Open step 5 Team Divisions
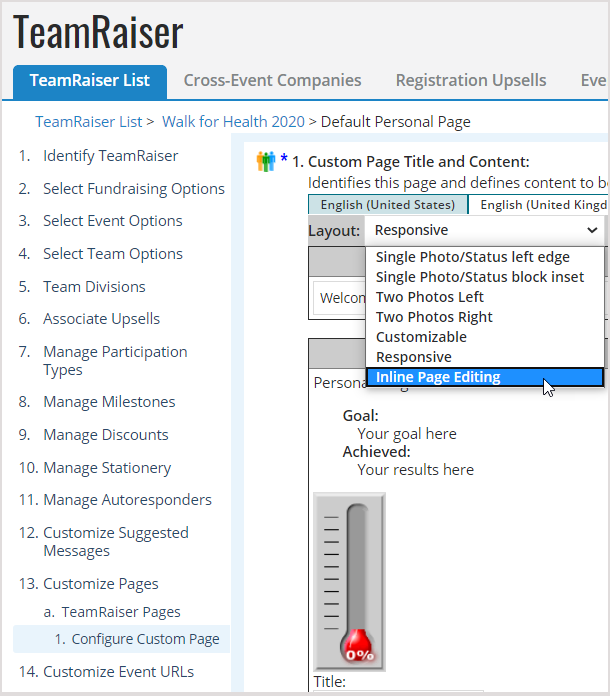610x696 pixels. [x=94, y=287]
